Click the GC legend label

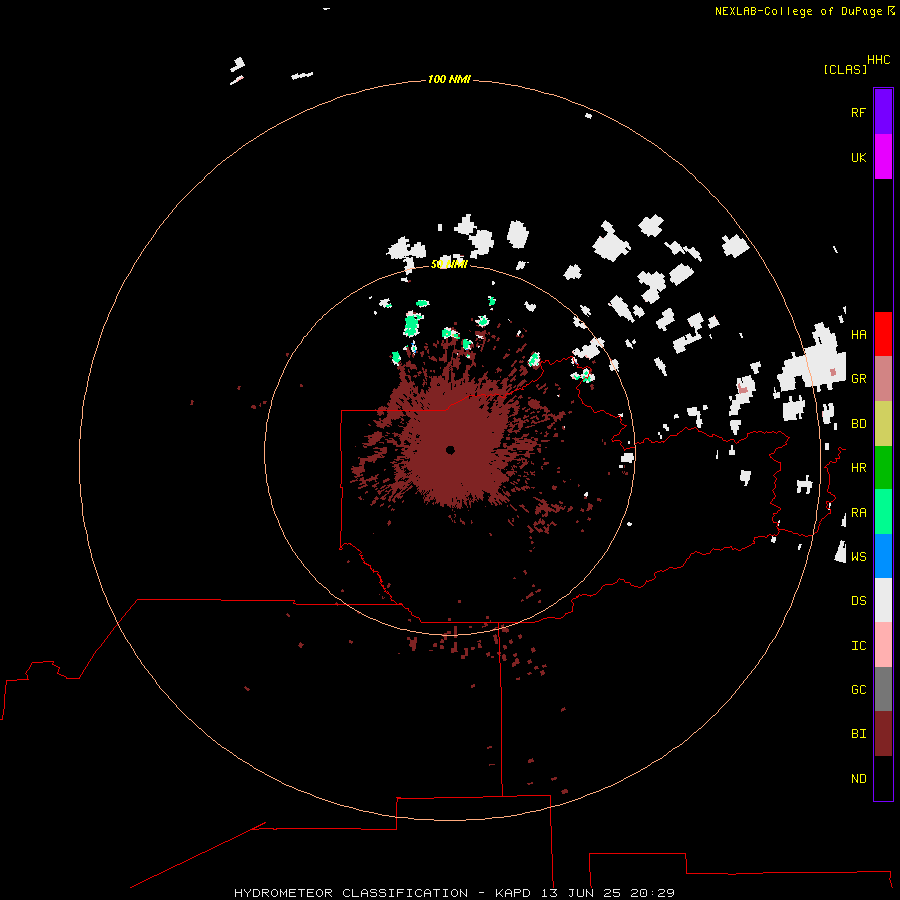(x=859, y=689)
